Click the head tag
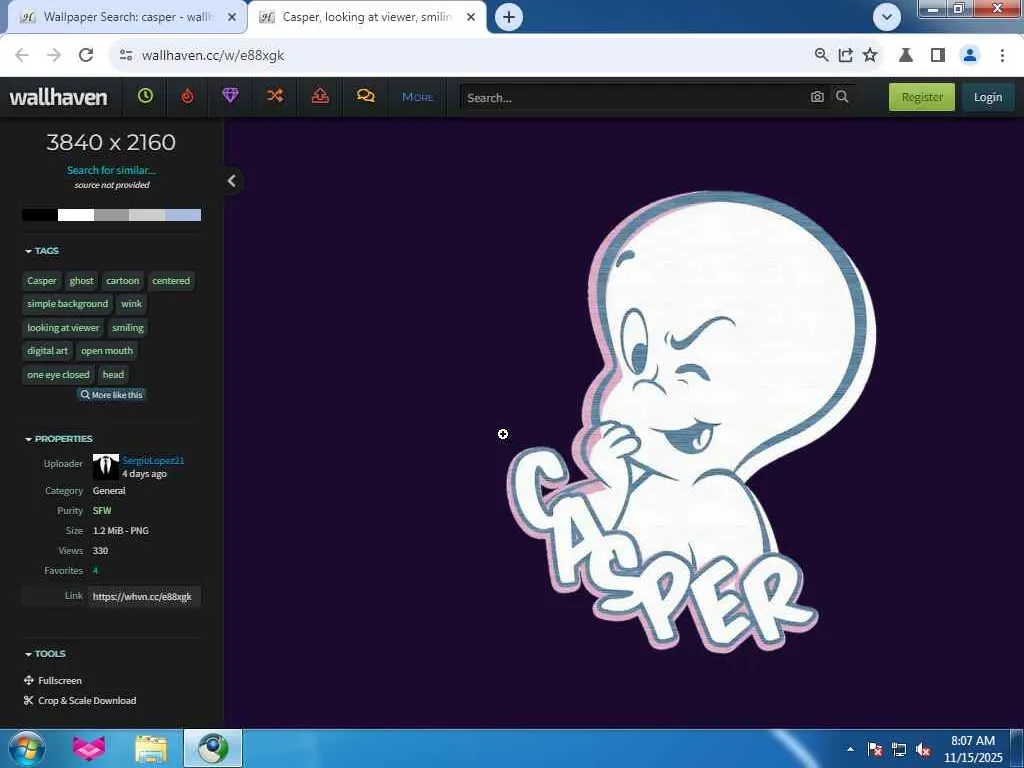 [x=113, y=375]
